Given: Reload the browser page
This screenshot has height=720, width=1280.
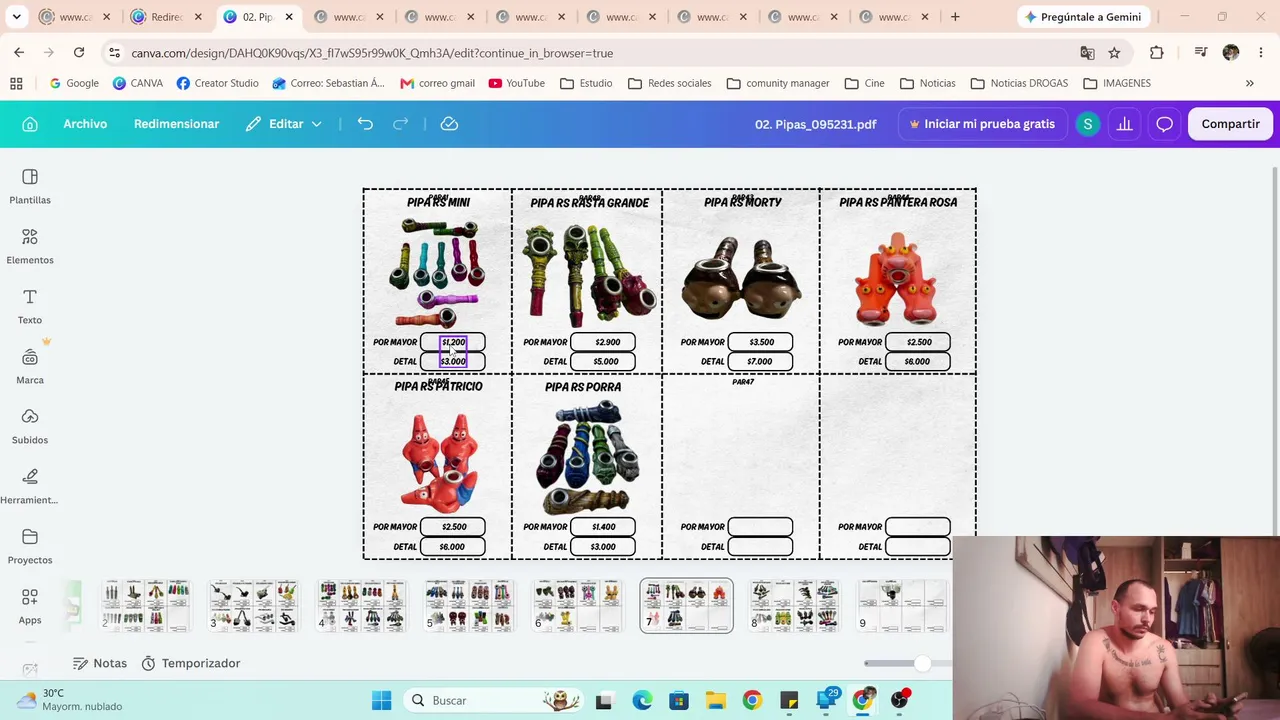Looking at the screenshot, I should pyautogui.click(x=79, y=53).
